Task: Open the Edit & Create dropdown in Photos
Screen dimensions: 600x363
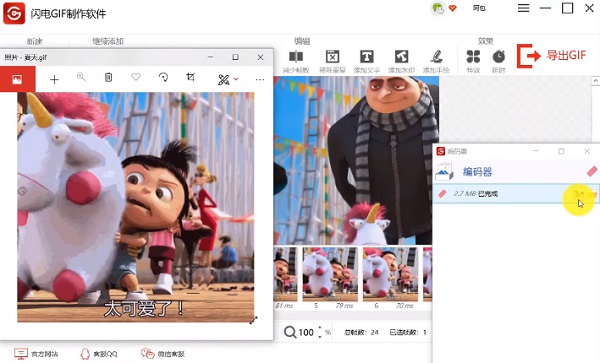Action: (x=228, y=80)
